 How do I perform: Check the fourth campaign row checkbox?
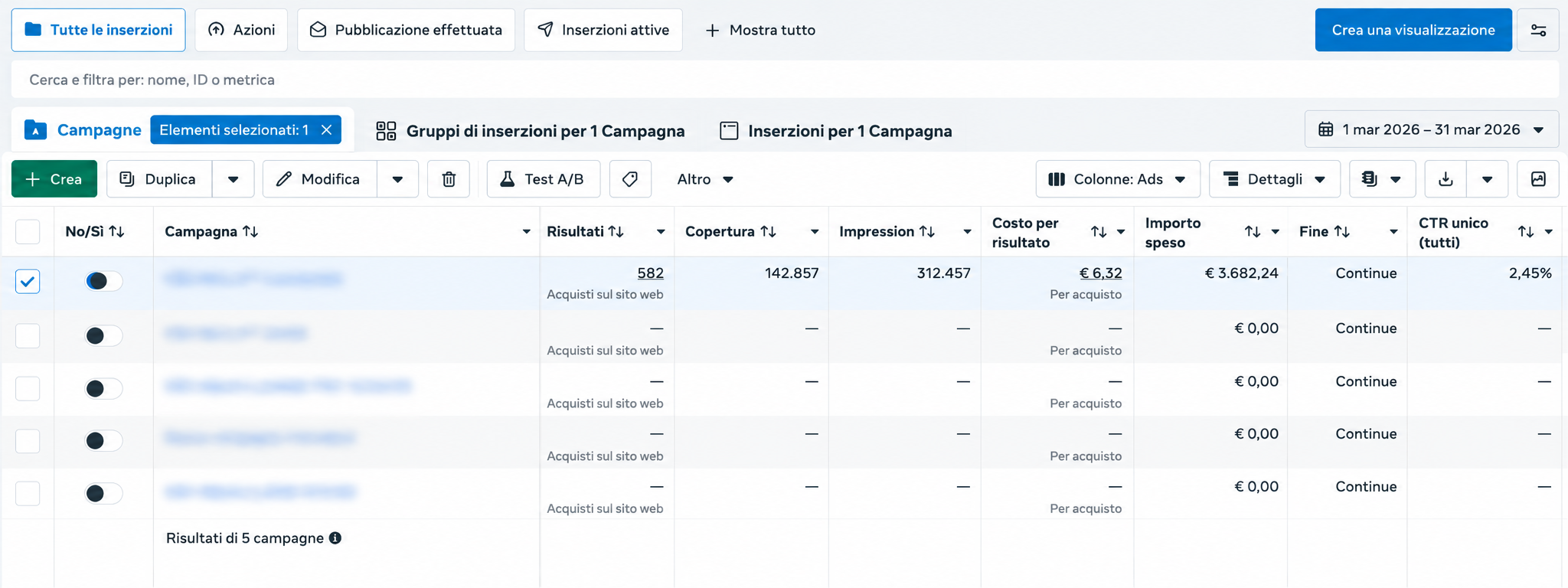pyautogui.click(x=28, y=440)
